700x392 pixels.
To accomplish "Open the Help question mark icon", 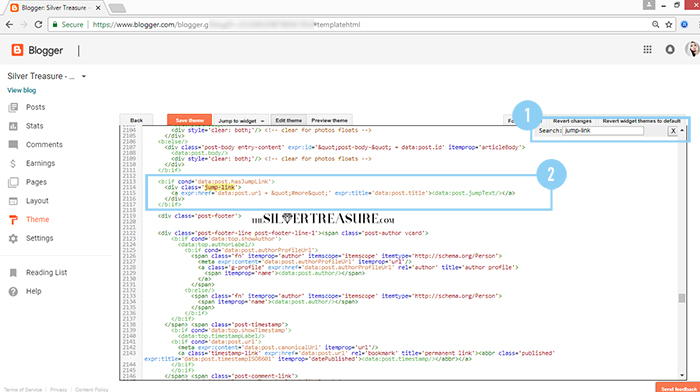I will tap(13, 291).
